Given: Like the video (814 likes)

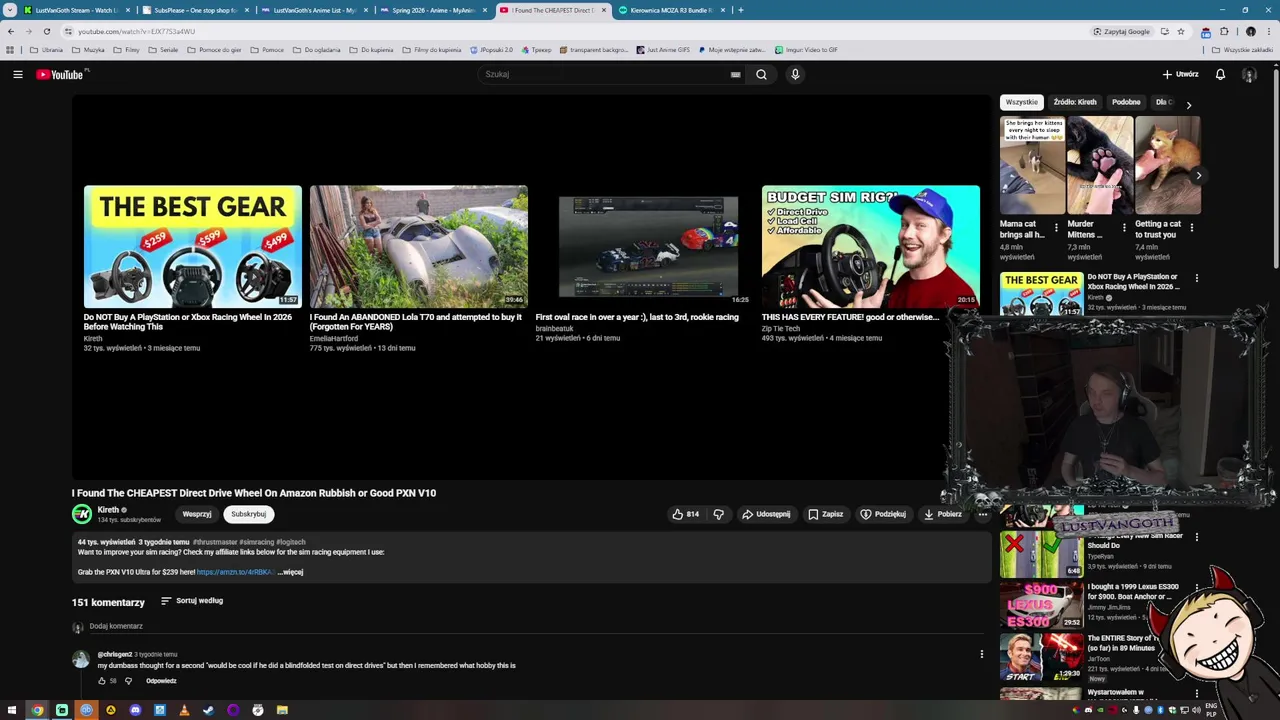Looking at the screenshot, I should pyautogui.click(x=685, y=514).
